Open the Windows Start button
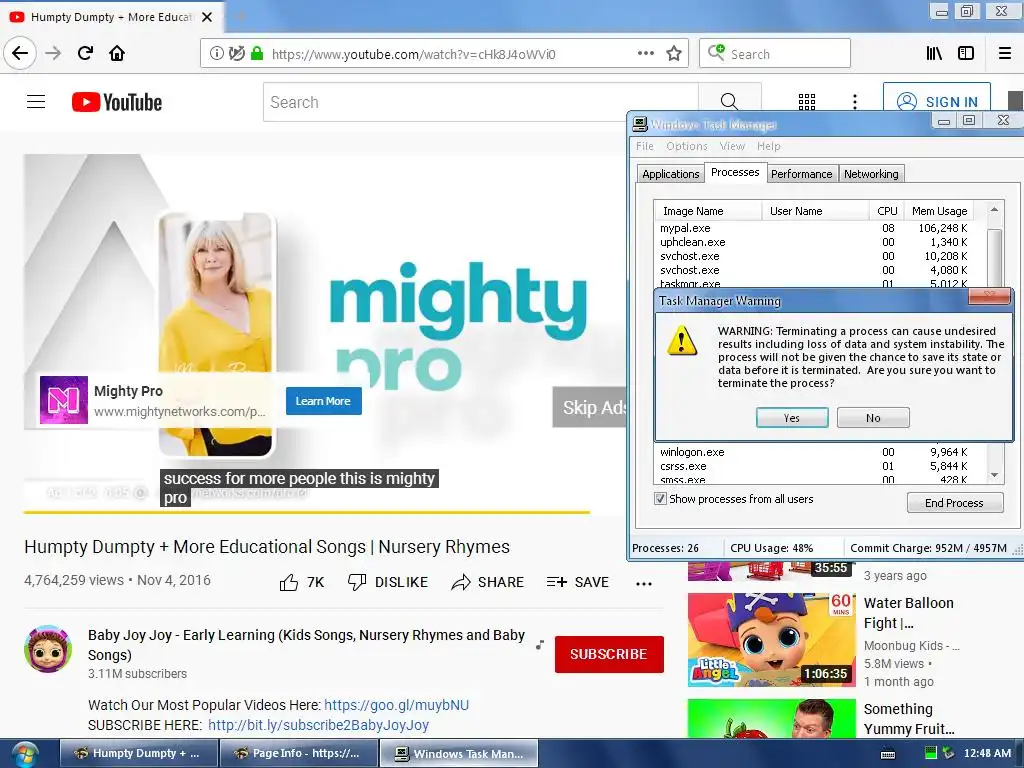The image size is (1024, 768). [24, 754]
